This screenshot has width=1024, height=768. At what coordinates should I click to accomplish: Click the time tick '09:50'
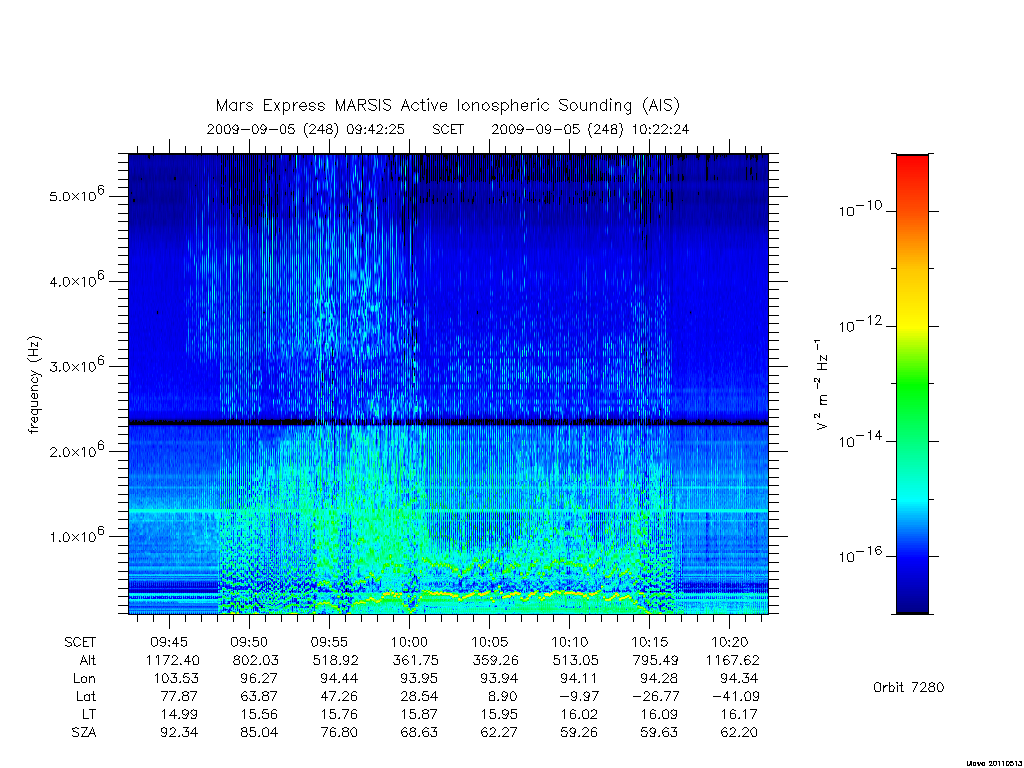pos(249,643)
